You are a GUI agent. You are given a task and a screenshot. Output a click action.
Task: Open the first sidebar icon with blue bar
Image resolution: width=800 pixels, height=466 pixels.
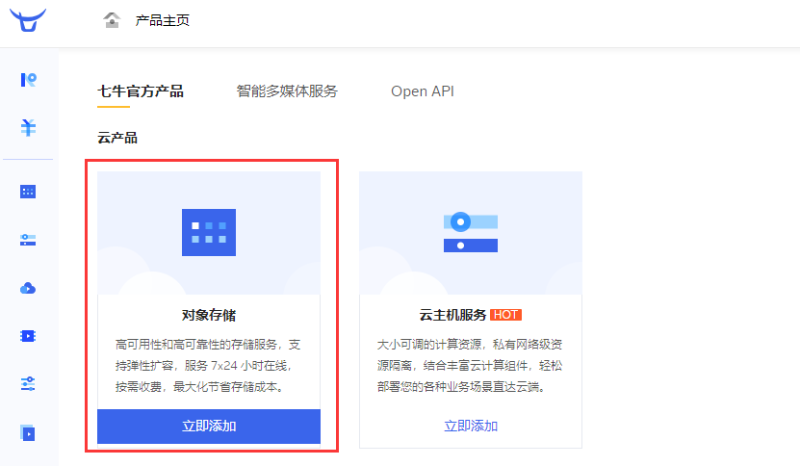[x=28, y=80]
